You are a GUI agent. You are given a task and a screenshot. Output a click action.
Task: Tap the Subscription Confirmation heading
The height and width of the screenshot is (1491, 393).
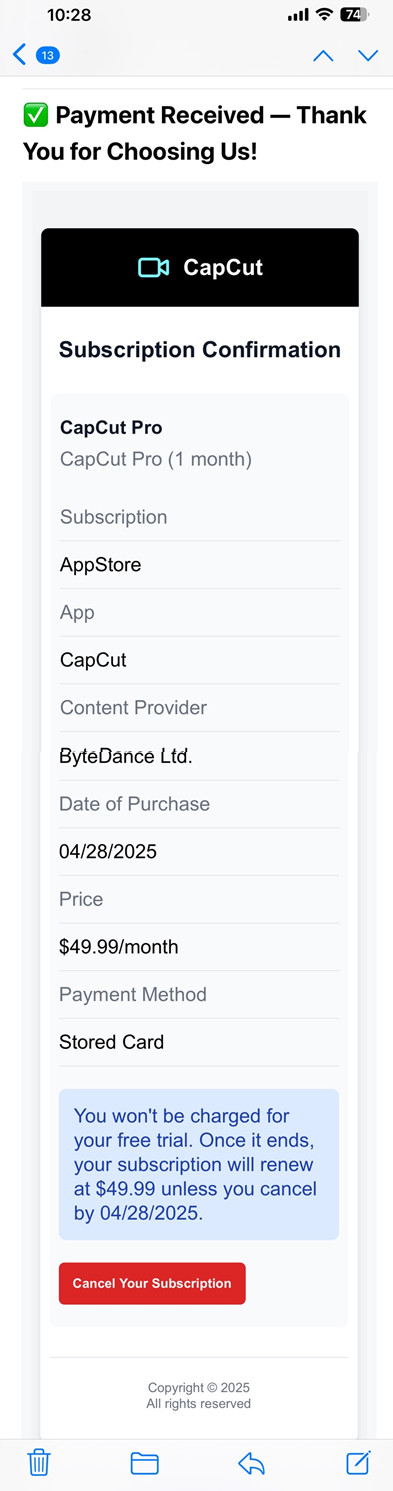pyautogui.click(x=200, y=350)
